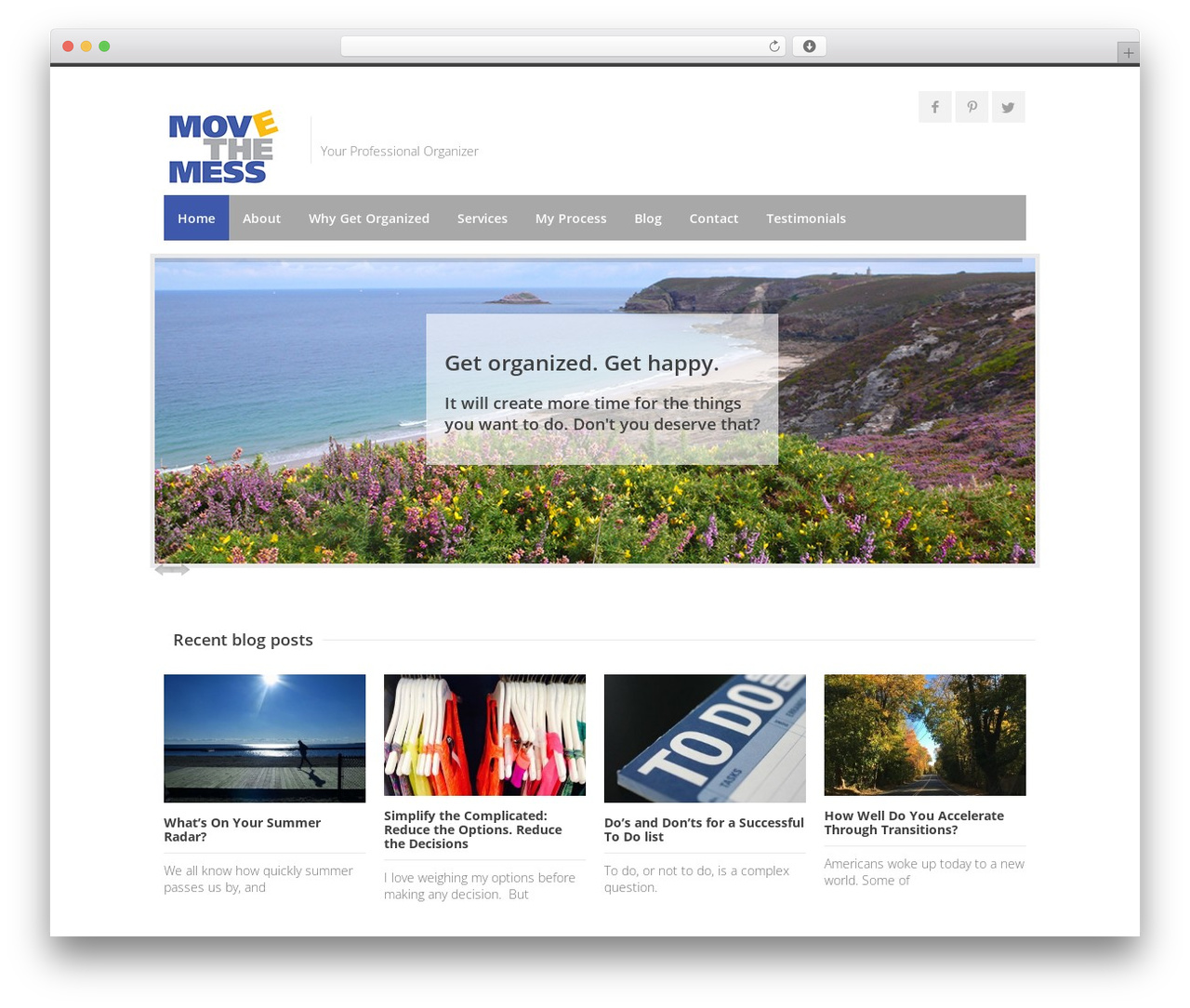
Task: Click 'It will create more time' slider text
Action: pyautogui.click(x=602, y=414)
